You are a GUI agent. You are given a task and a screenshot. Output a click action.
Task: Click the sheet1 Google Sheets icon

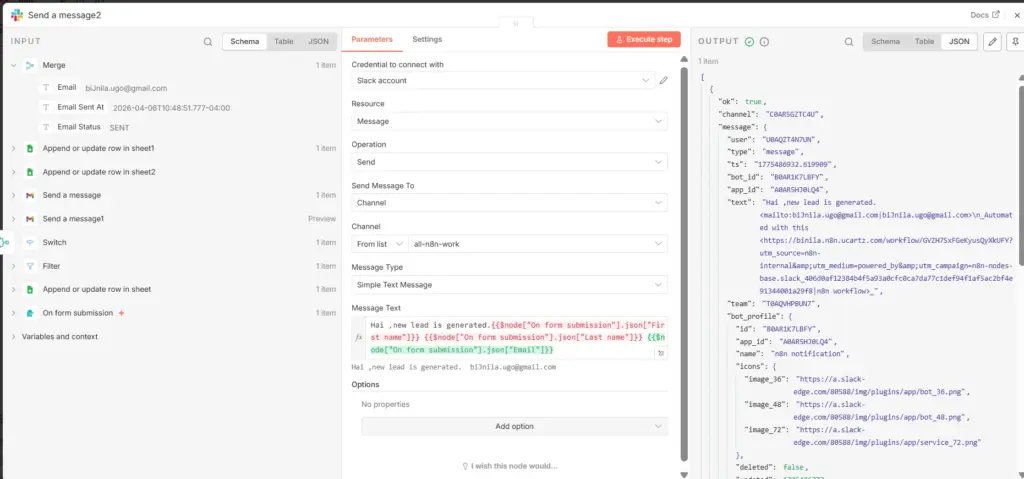[29, 149]
